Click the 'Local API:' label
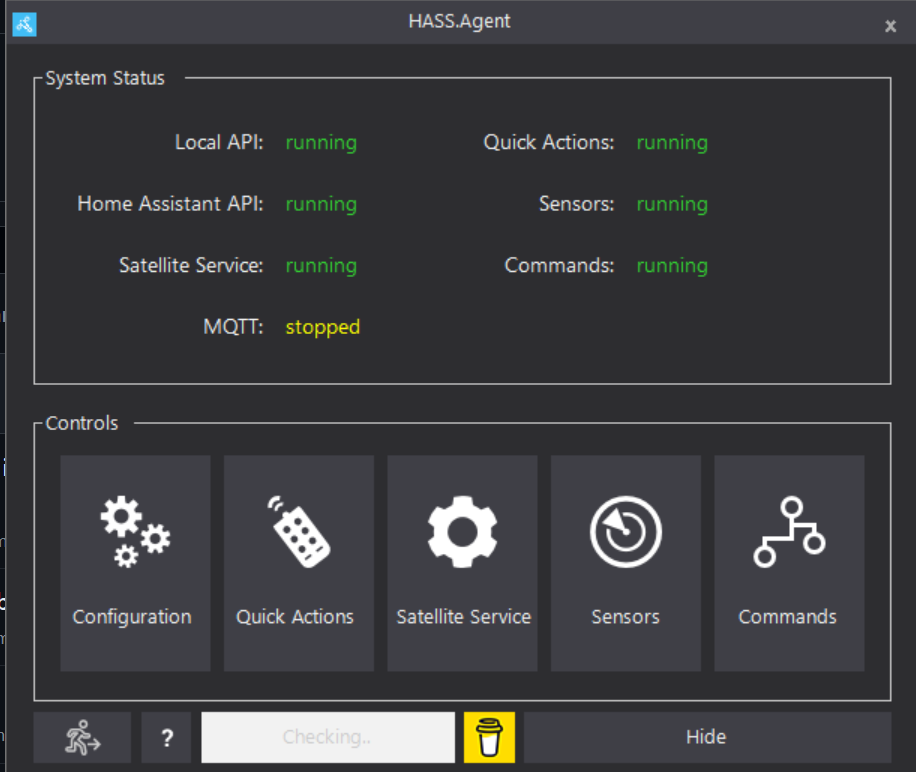Viewport: 916px width, 772px height. pos(219,142)
